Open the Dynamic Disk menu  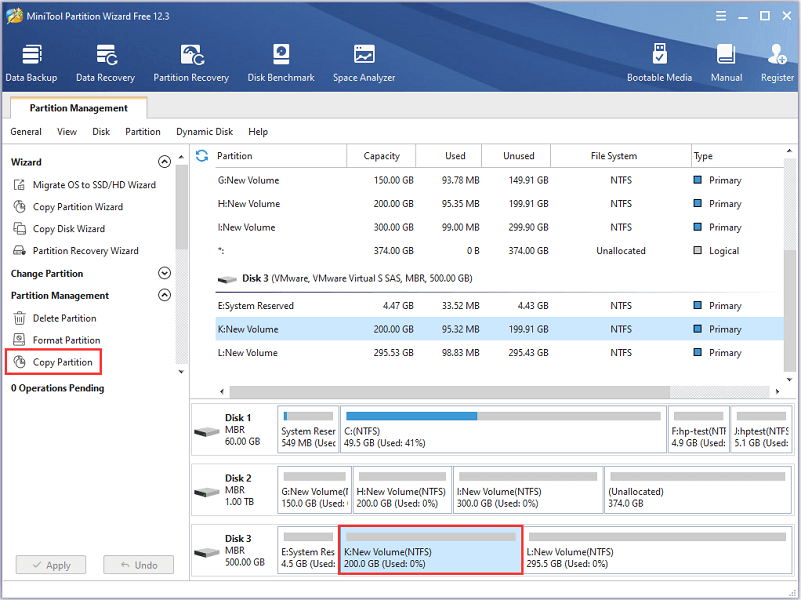(x=204, y=132)
